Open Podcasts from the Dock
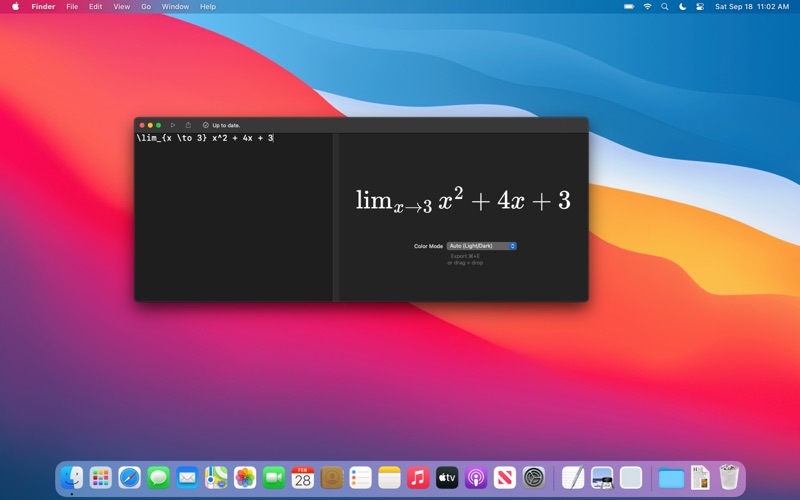The image size is (800, 500). [476, 478]
